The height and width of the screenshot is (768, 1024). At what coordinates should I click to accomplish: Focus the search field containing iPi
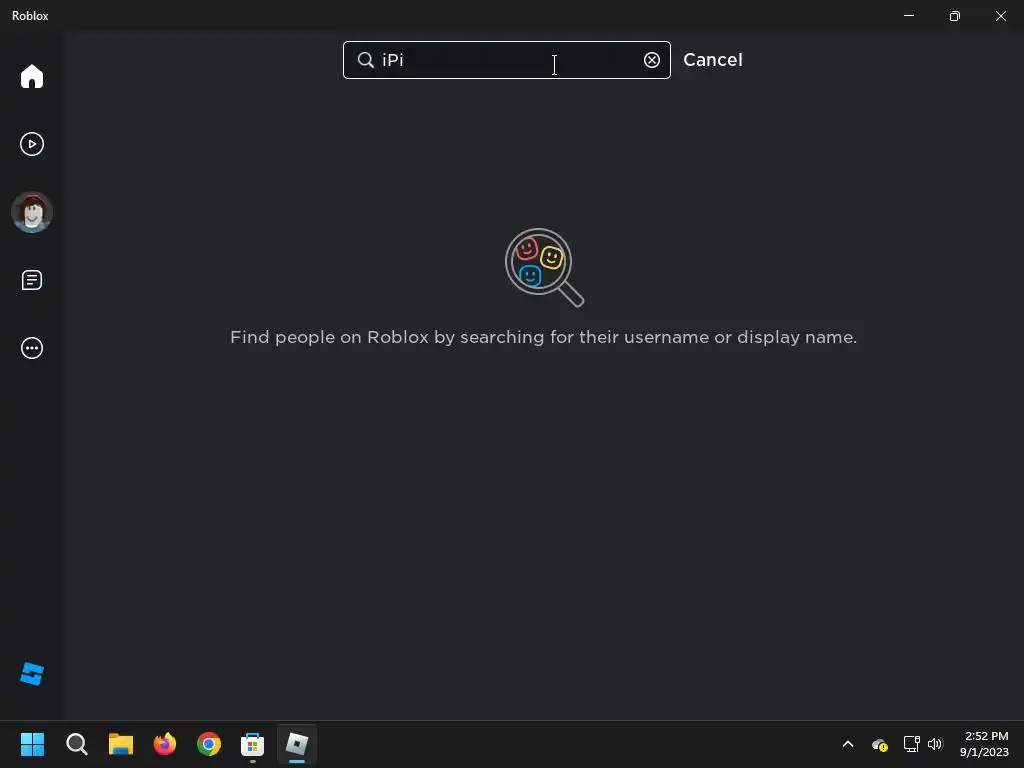pyautogui.click(x=507, y=60)
